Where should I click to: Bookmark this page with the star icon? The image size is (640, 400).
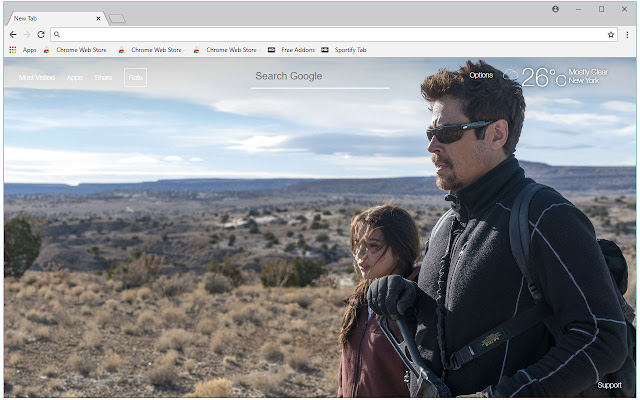tap(611, 35)
